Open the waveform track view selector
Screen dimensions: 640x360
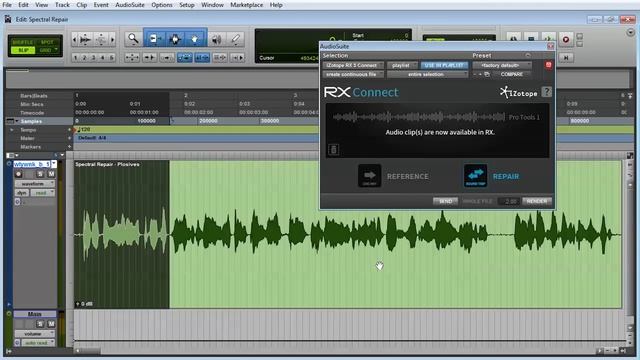(35, 184)
